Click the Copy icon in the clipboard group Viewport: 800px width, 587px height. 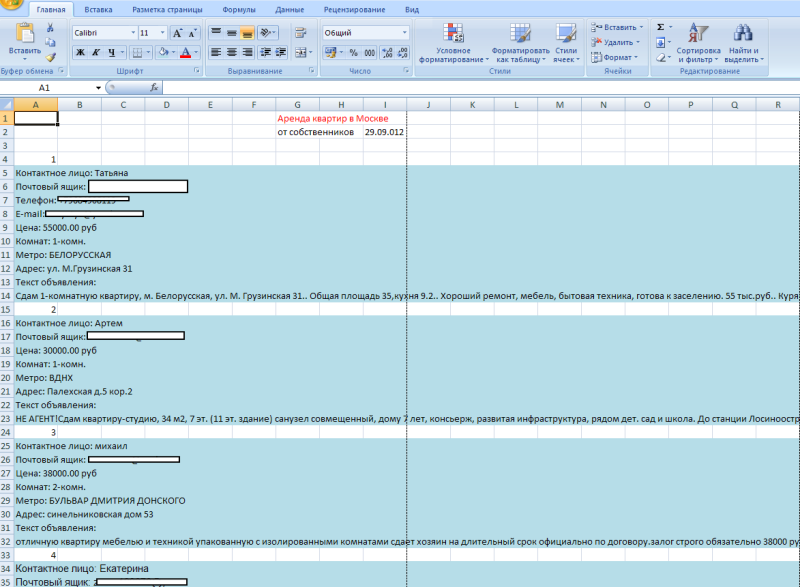point(50,42)
